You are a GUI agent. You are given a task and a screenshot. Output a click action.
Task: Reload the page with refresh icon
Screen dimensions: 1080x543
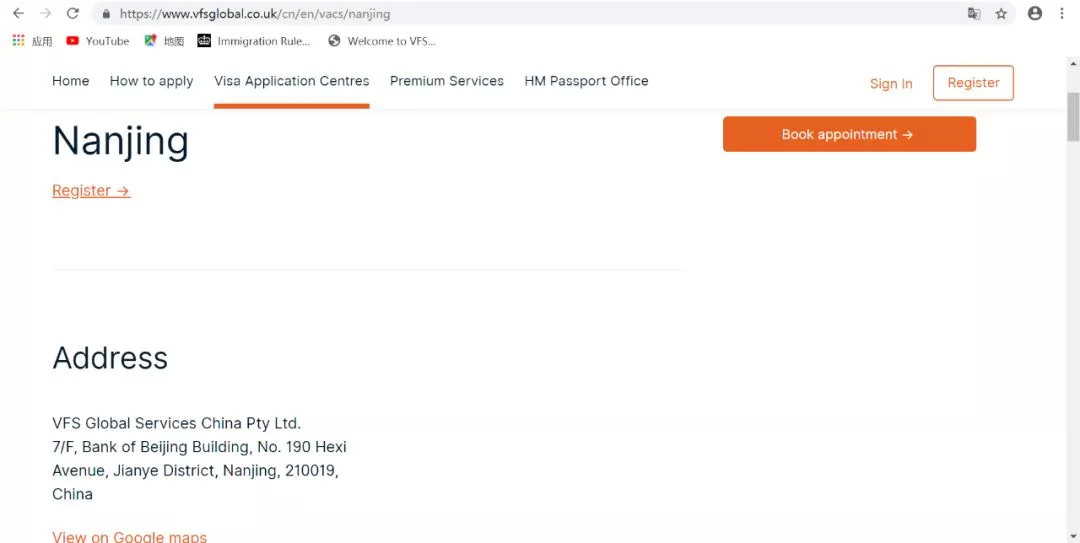[x=72, y=13]
